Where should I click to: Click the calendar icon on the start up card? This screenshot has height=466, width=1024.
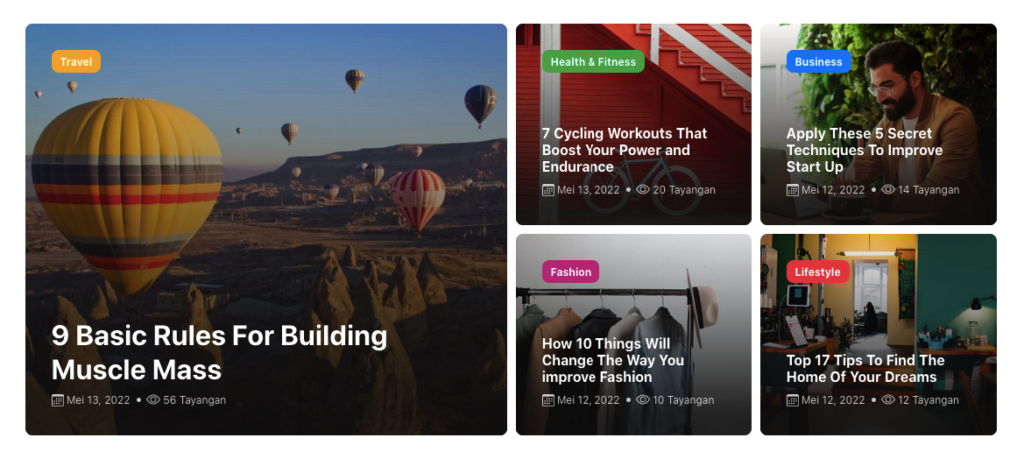[x=792, y=190]
